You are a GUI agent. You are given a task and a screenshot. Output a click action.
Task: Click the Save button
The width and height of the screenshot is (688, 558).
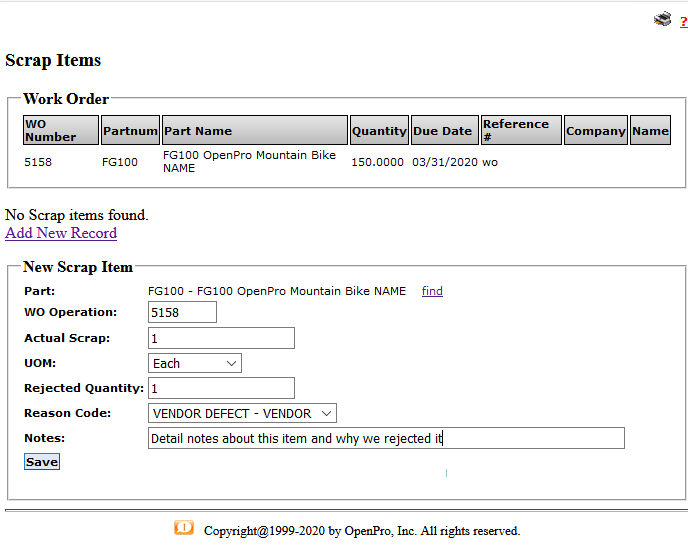42,462
